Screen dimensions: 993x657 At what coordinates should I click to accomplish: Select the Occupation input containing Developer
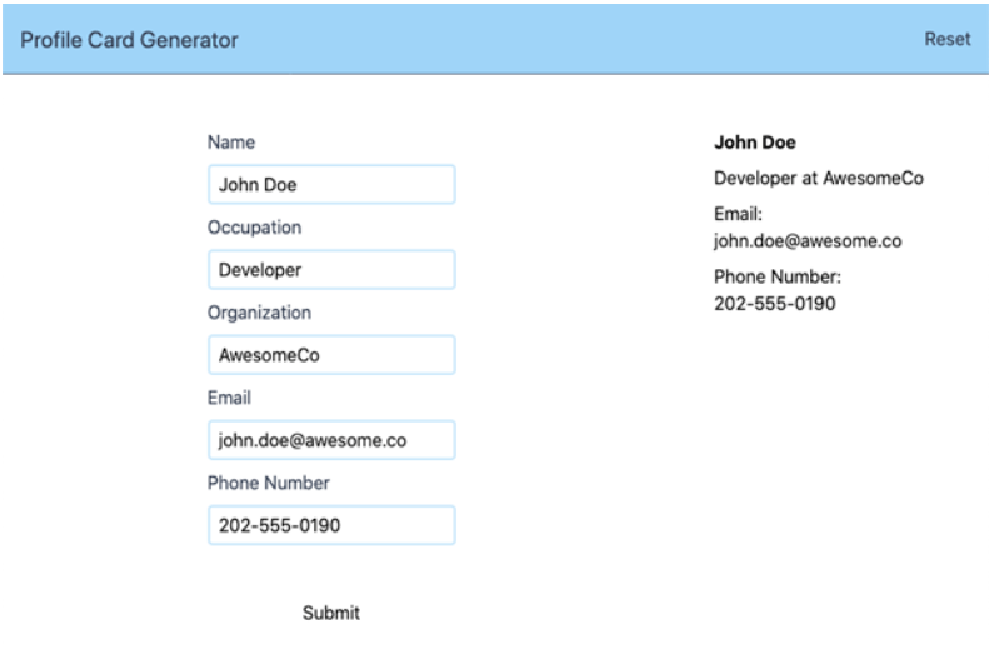[x=331, y=269]
